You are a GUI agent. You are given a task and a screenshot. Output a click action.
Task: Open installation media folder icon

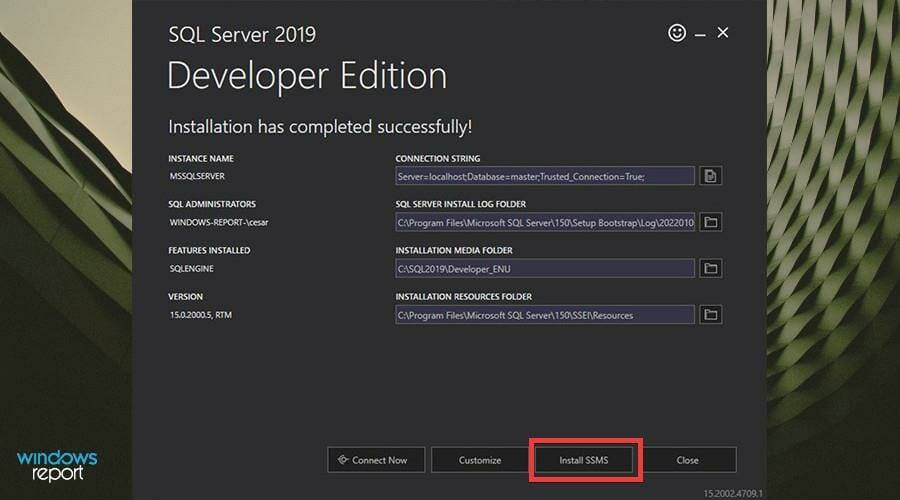click(711, 268)
